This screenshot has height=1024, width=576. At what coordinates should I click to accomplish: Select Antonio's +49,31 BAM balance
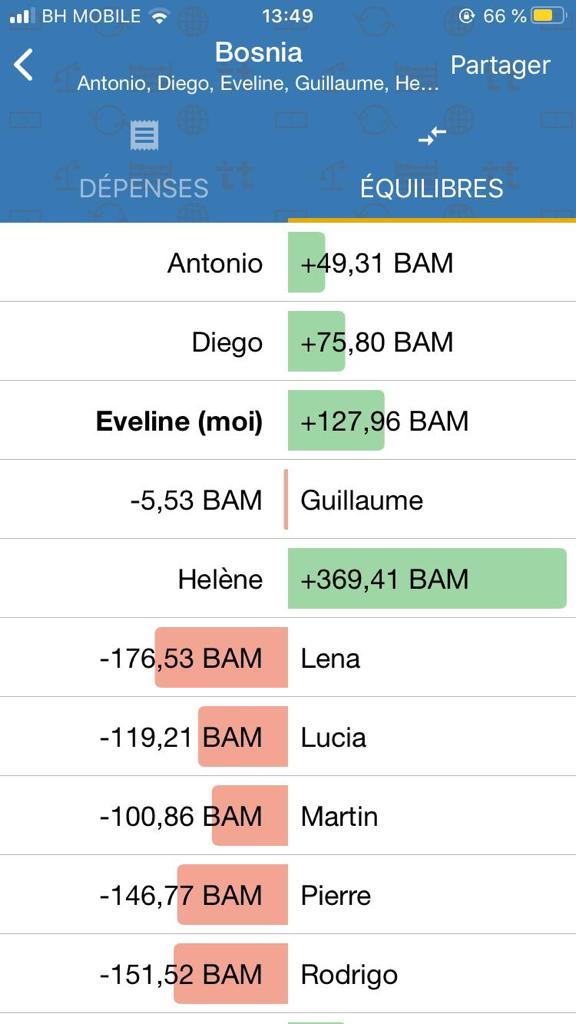tap(376, 263)
